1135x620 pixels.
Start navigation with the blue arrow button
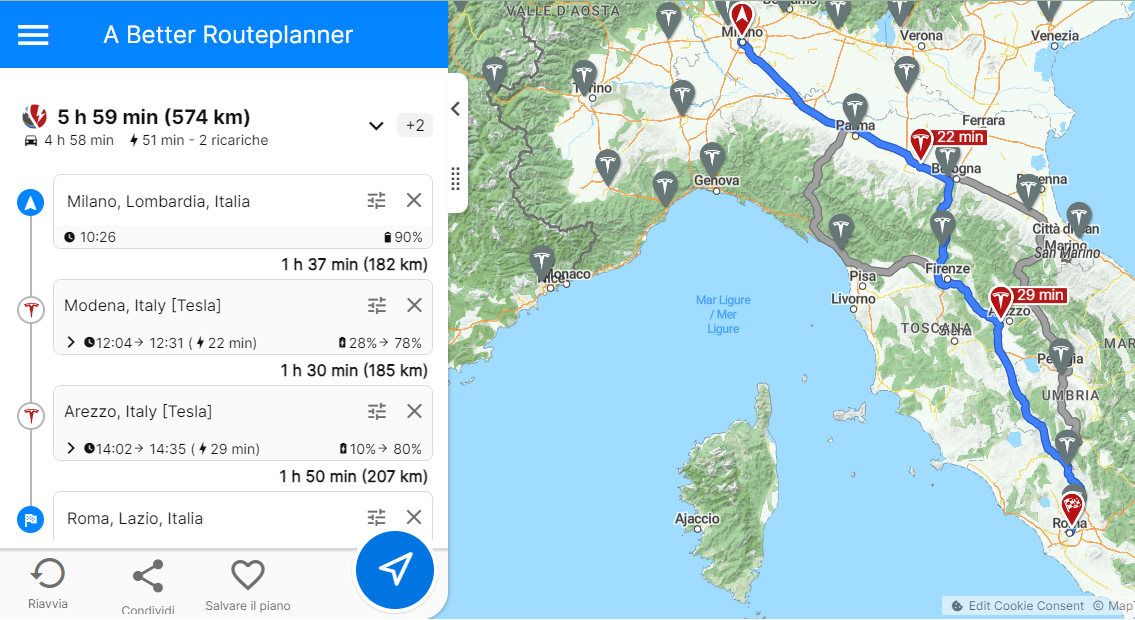coord(394,570)
